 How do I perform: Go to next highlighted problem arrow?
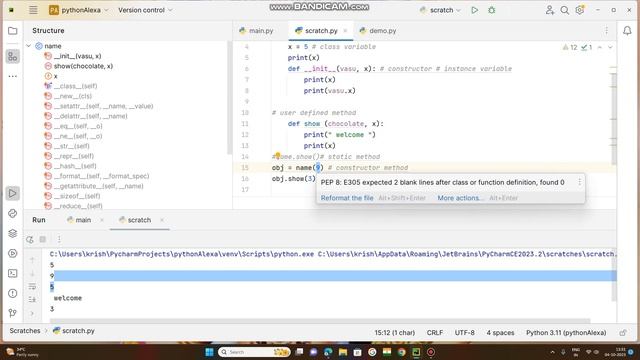coord(610,47)
